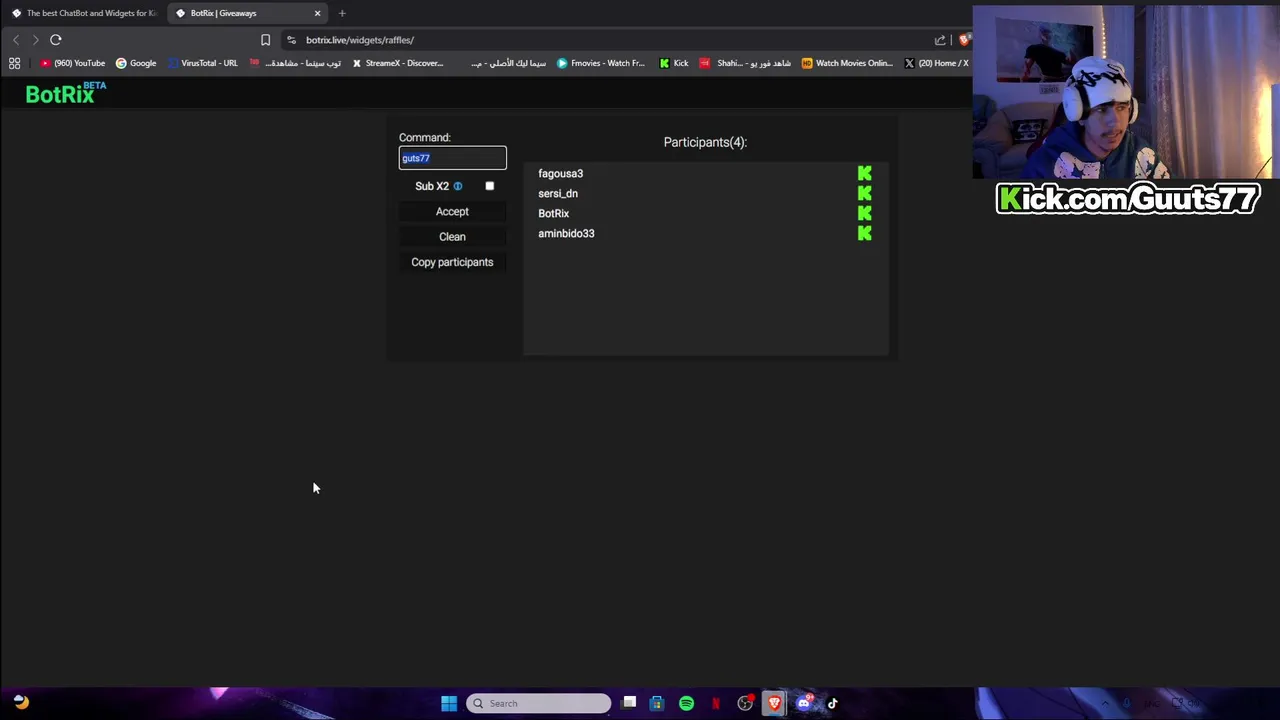Enable the Sub X2 checkbox
This screenshot has width=1280, height=720.
tap(490, 186)
